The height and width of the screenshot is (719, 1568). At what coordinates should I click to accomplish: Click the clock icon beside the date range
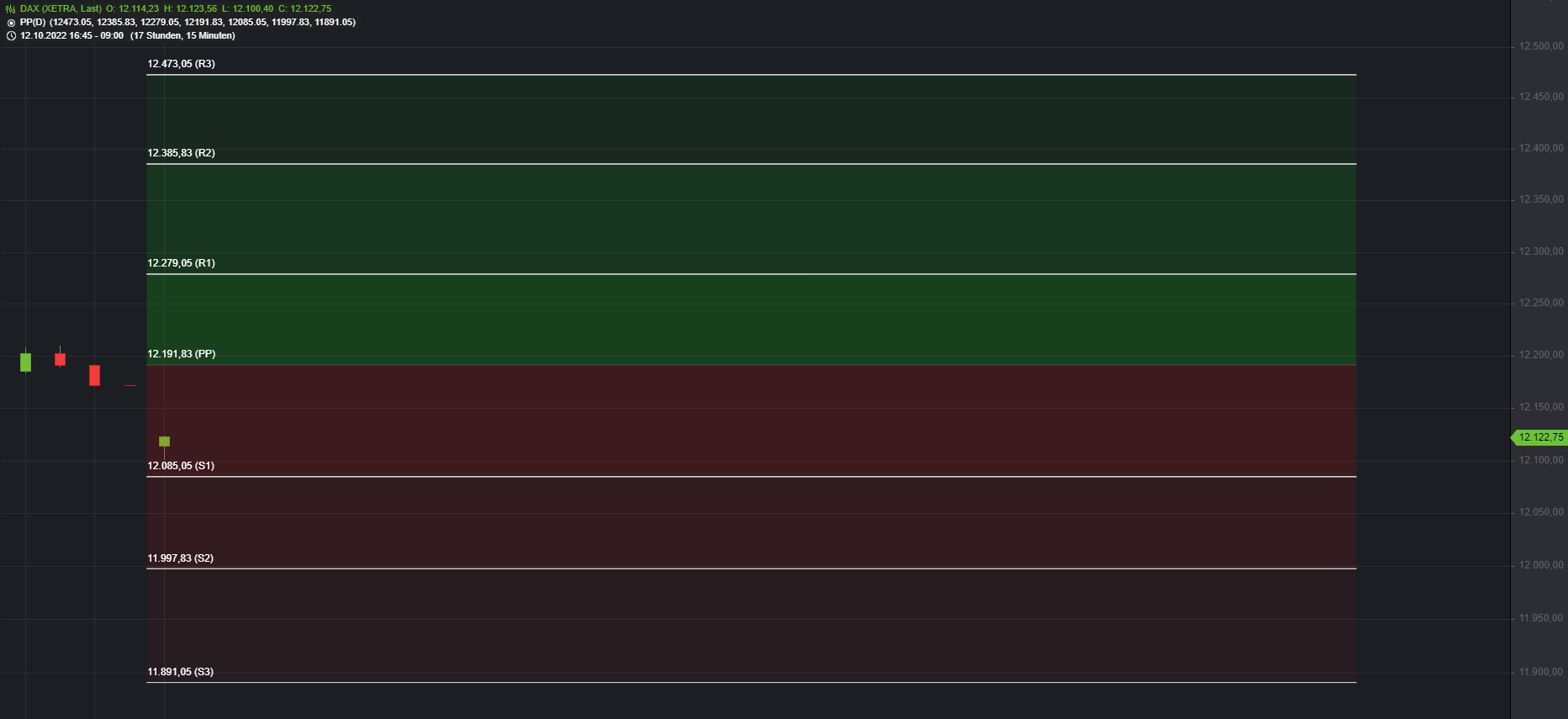point(11,36)
